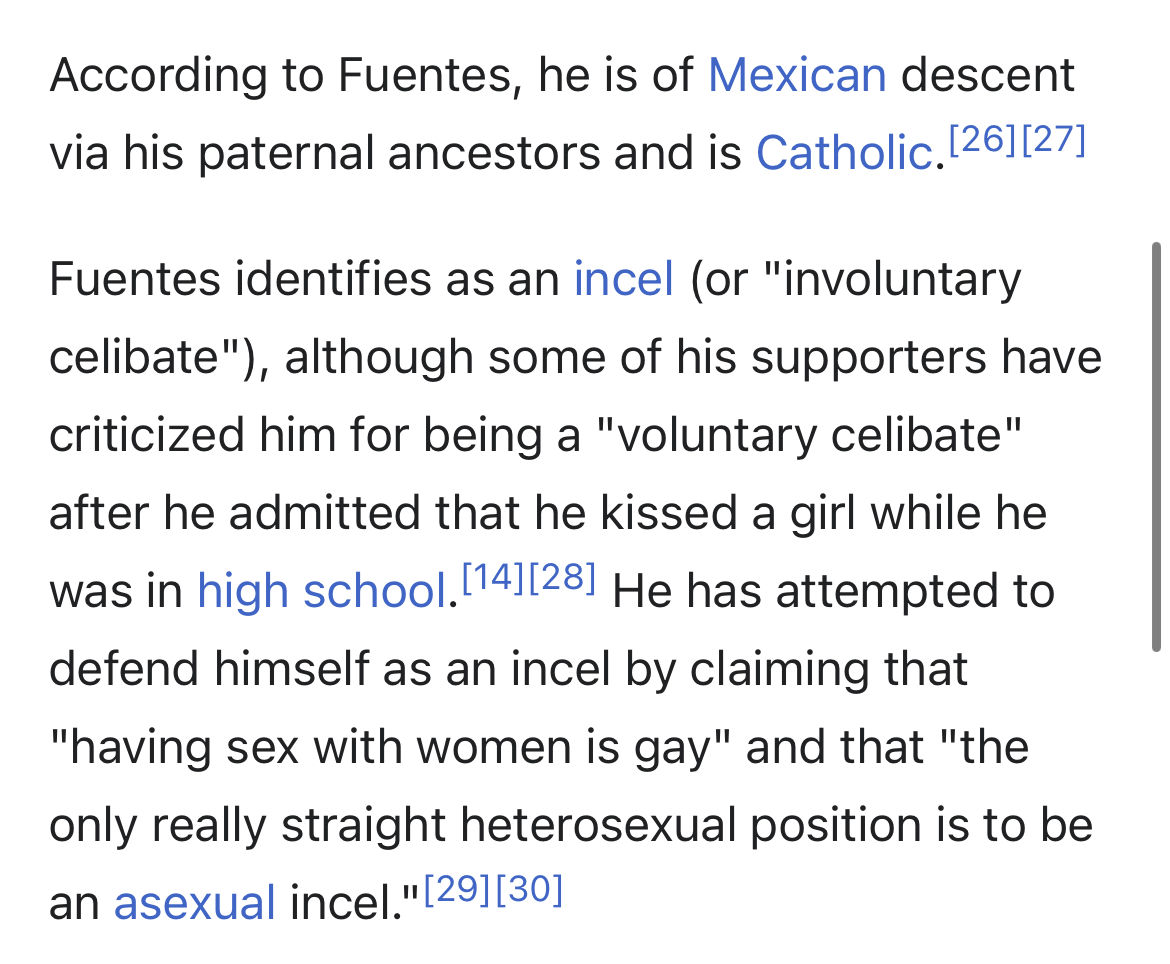Click the quoted text "involuntary

point(893,280)
